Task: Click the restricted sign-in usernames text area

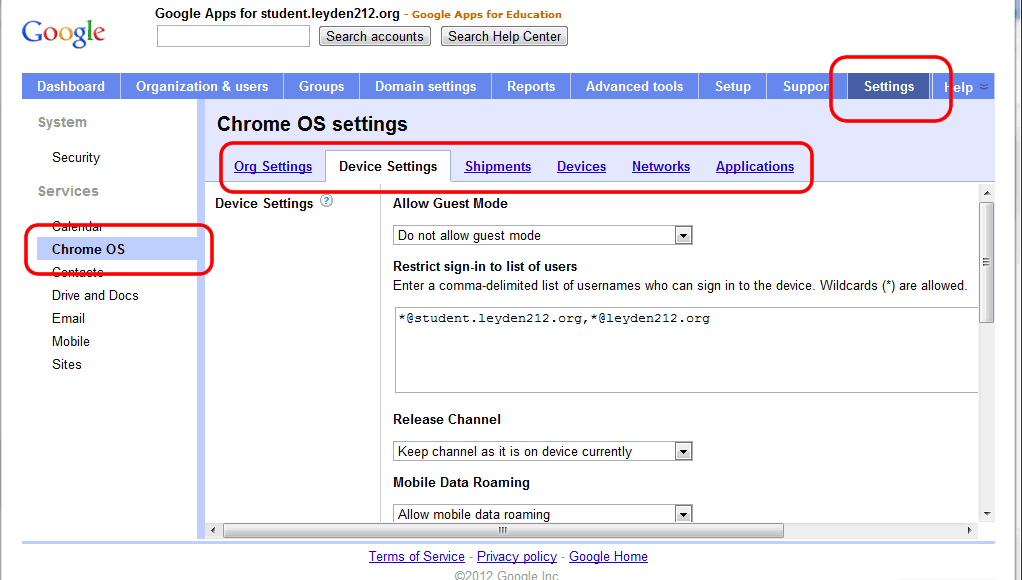Action: point(686,350)
